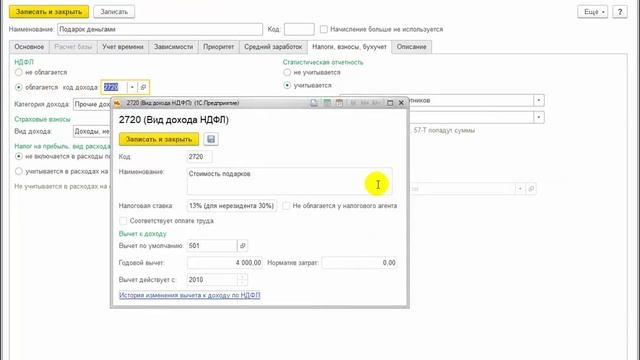Click the Наименование field 'Подарок деньгами'
Screen dimensions: 640x360
160,29
